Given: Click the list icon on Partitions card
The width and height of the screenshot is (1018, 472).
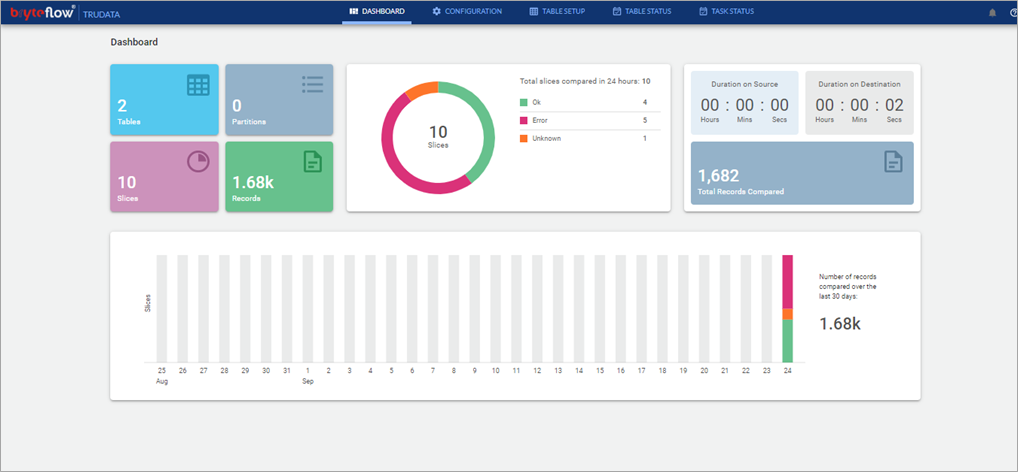Looking at the screenshot, I should tap(313, 84).
